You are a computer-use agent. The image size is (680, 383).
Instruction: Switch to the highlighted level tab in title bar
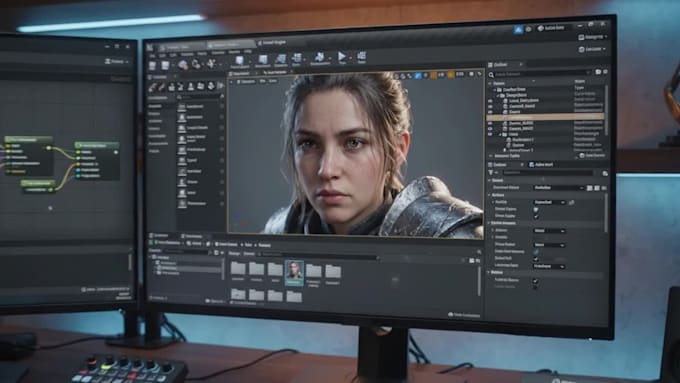click(x=231, y=44)
